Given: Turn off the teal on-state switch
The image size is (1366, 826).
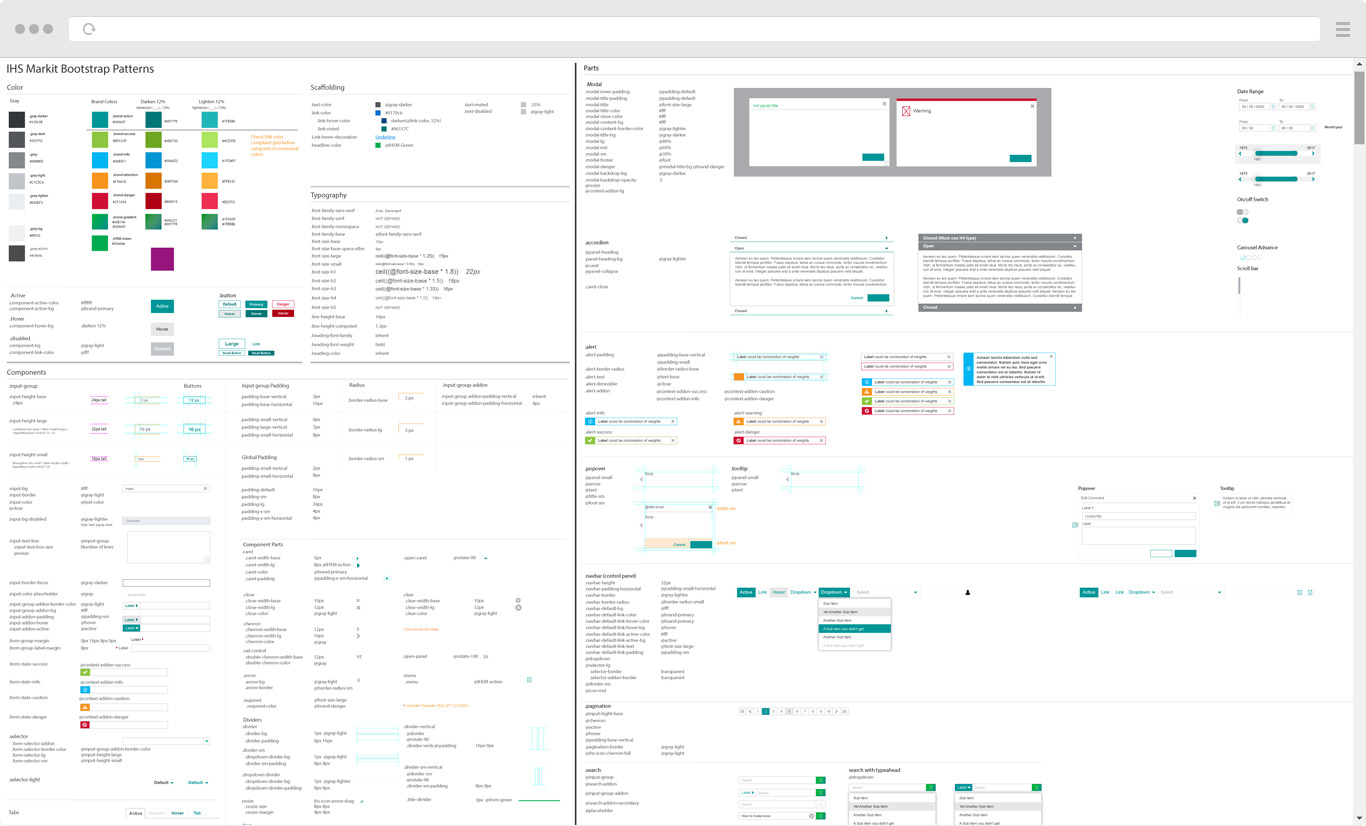Looking at the screenshot, I should (1242, 220).
